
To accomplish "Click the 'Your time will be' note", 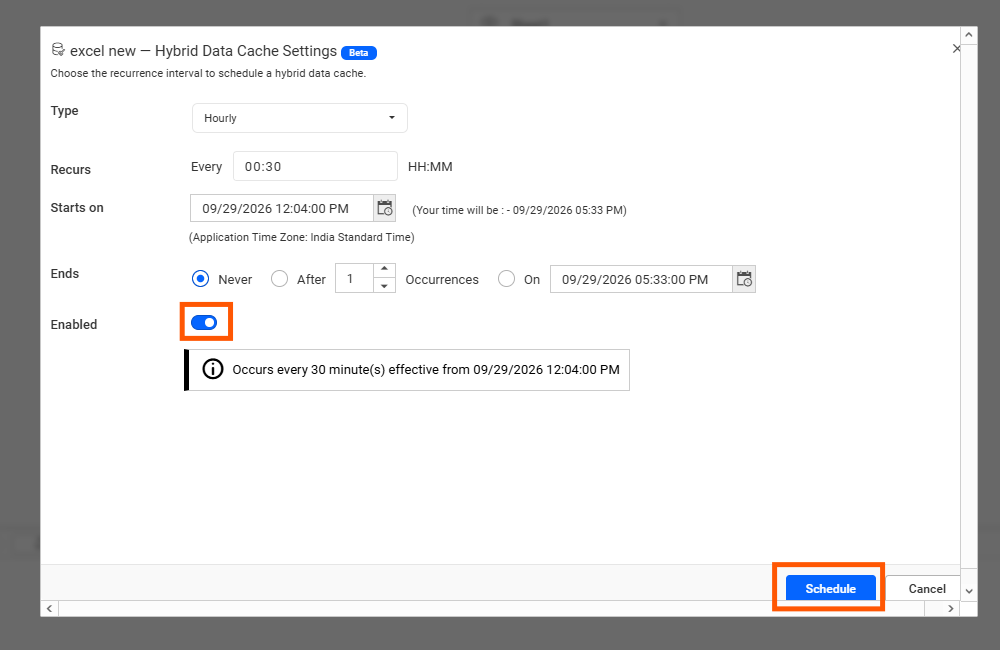I will point(519,211).
